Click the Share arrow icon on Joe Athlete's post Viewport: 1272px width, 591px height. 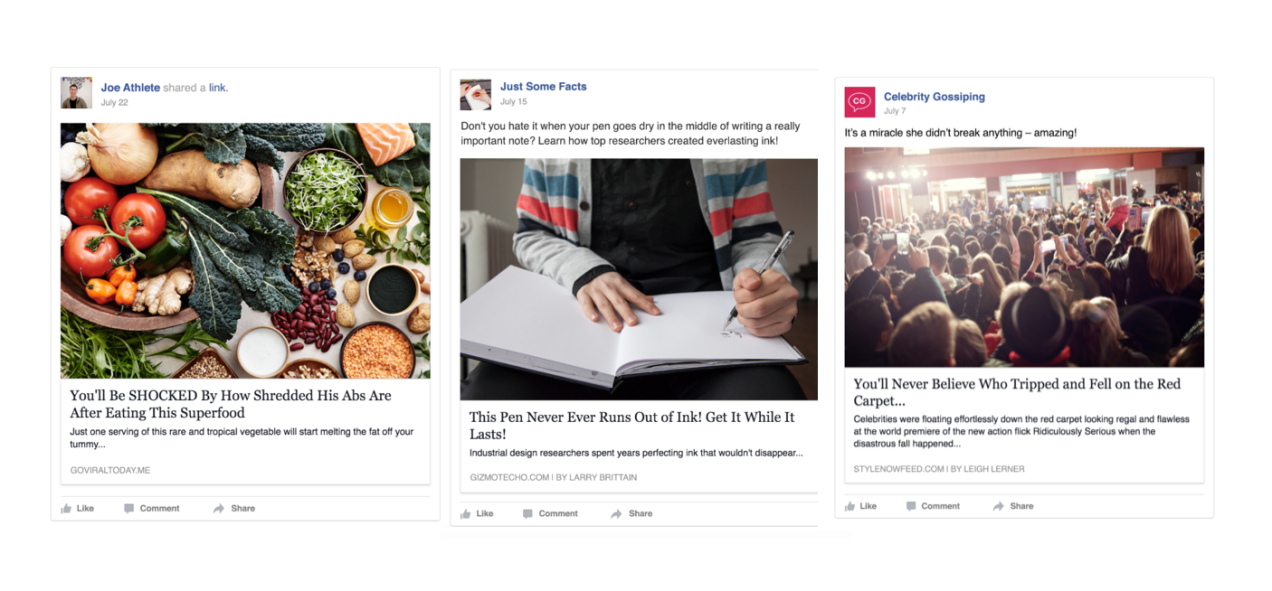[x=218, y=508]
